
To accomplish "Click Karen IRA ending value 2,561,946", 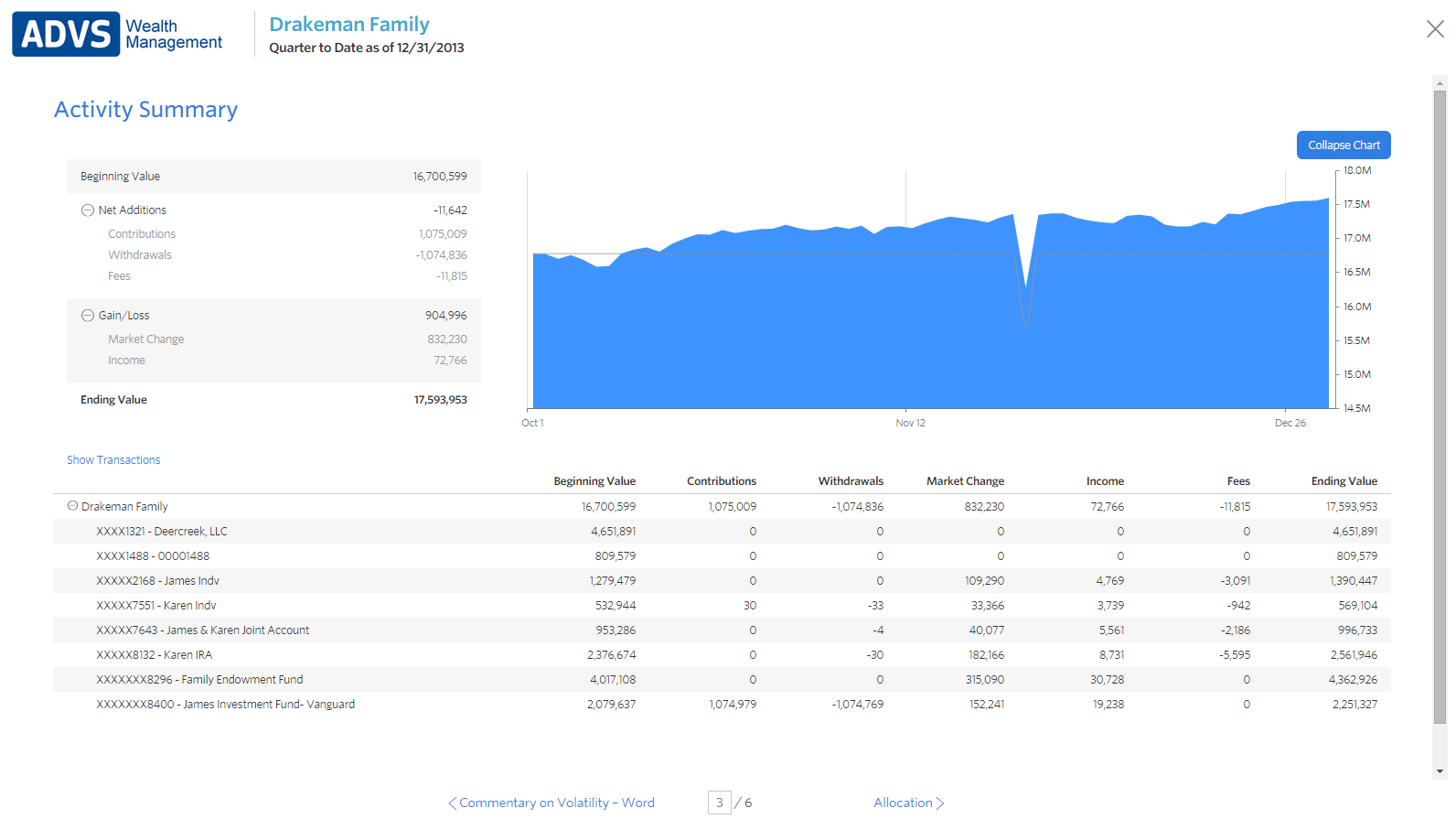I will tap(1354, 655).
